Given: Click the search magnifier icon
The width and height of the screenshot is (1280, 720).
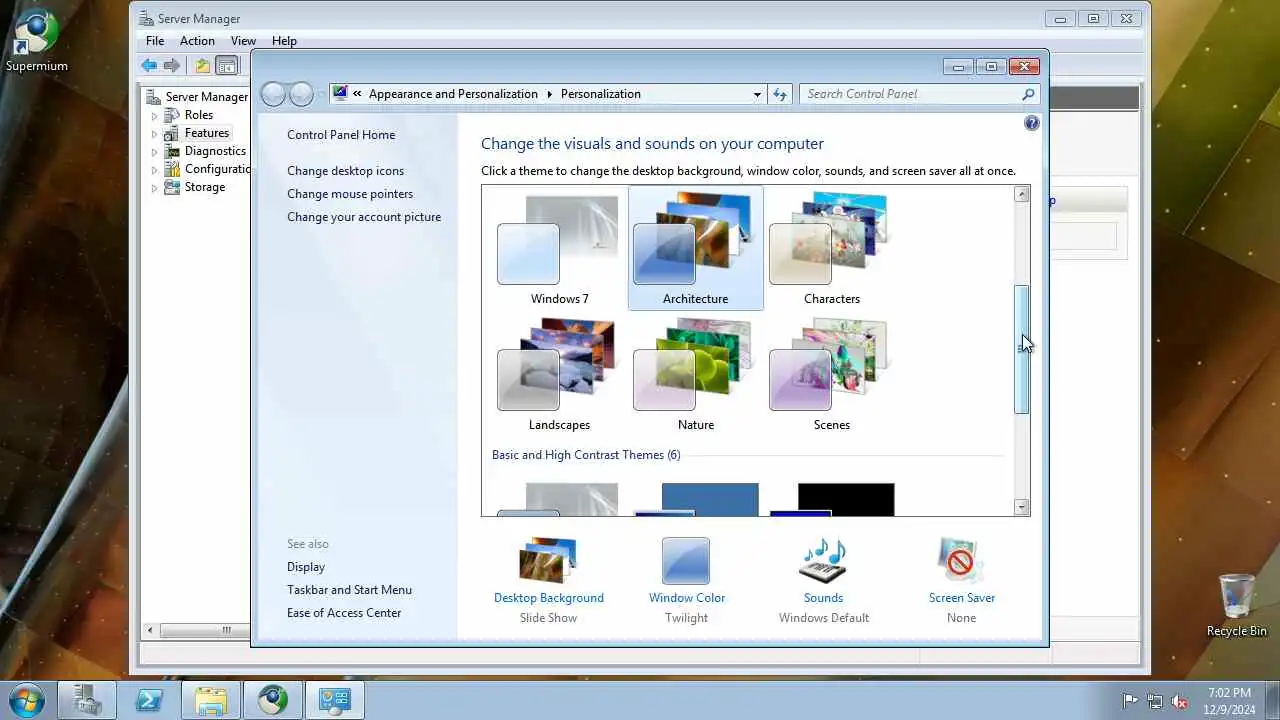Looking at the screenshot, I should [x=1028, y=94].
